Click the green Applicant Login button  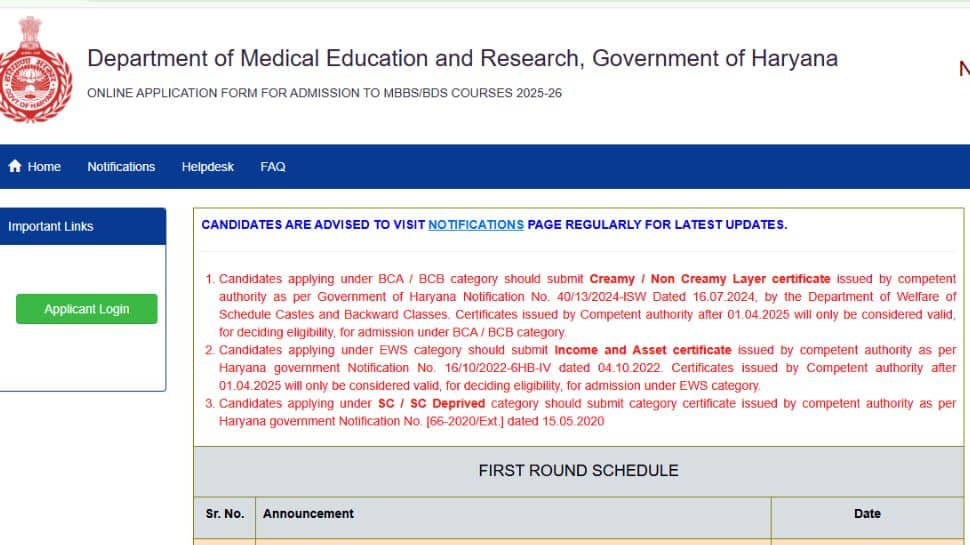coord(87,309)
